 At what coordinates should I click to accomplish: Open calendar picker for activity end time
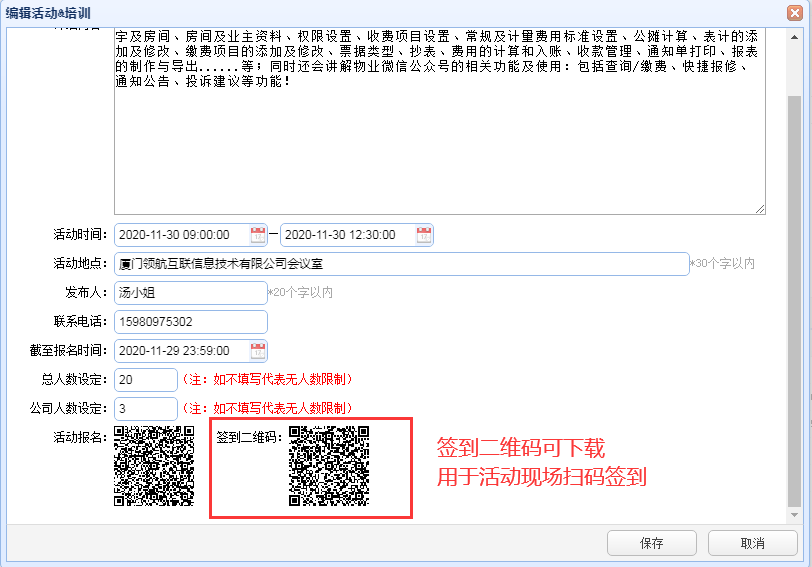[x=424, y=235]
